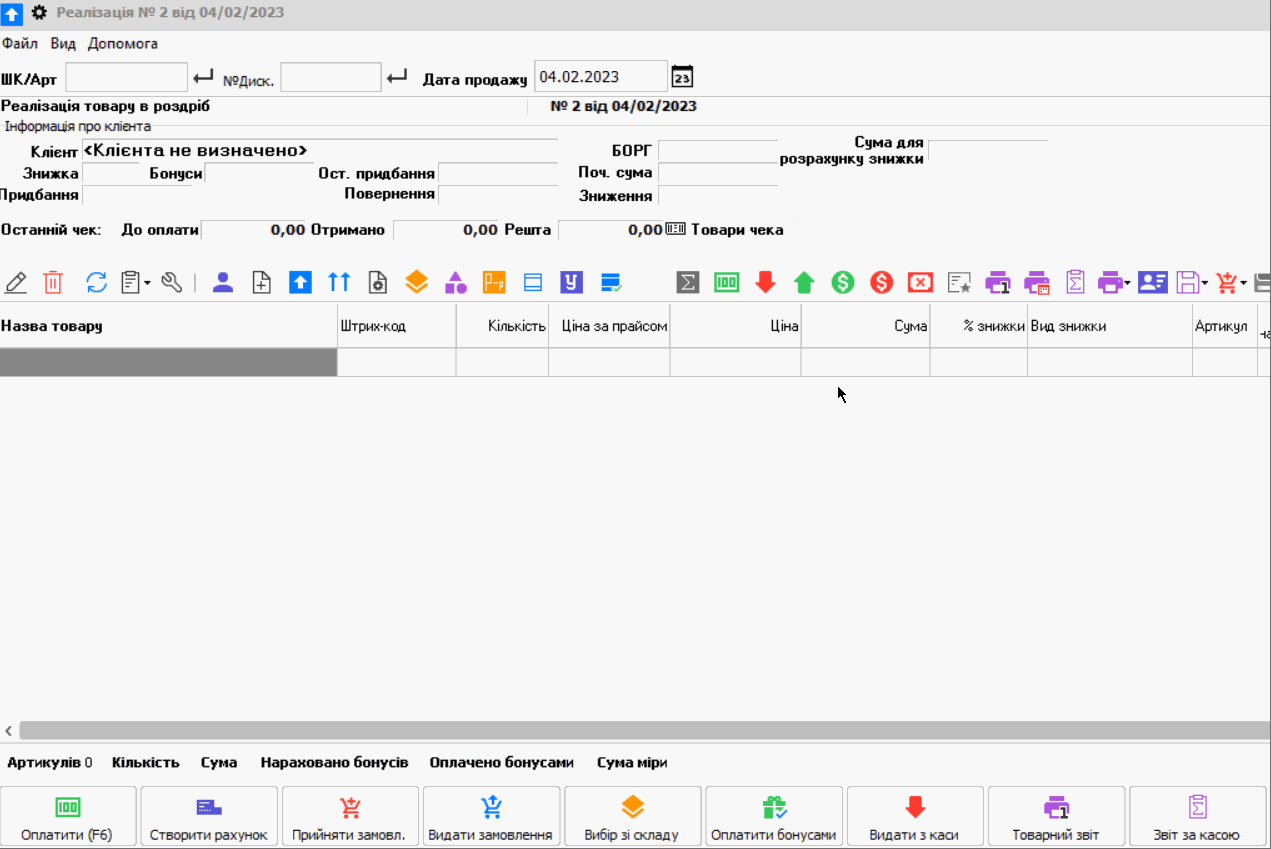Click the red down arrow toolbar icon
Image resolution: width=1271 pixels, height=849 pixels.
(766, 283)
